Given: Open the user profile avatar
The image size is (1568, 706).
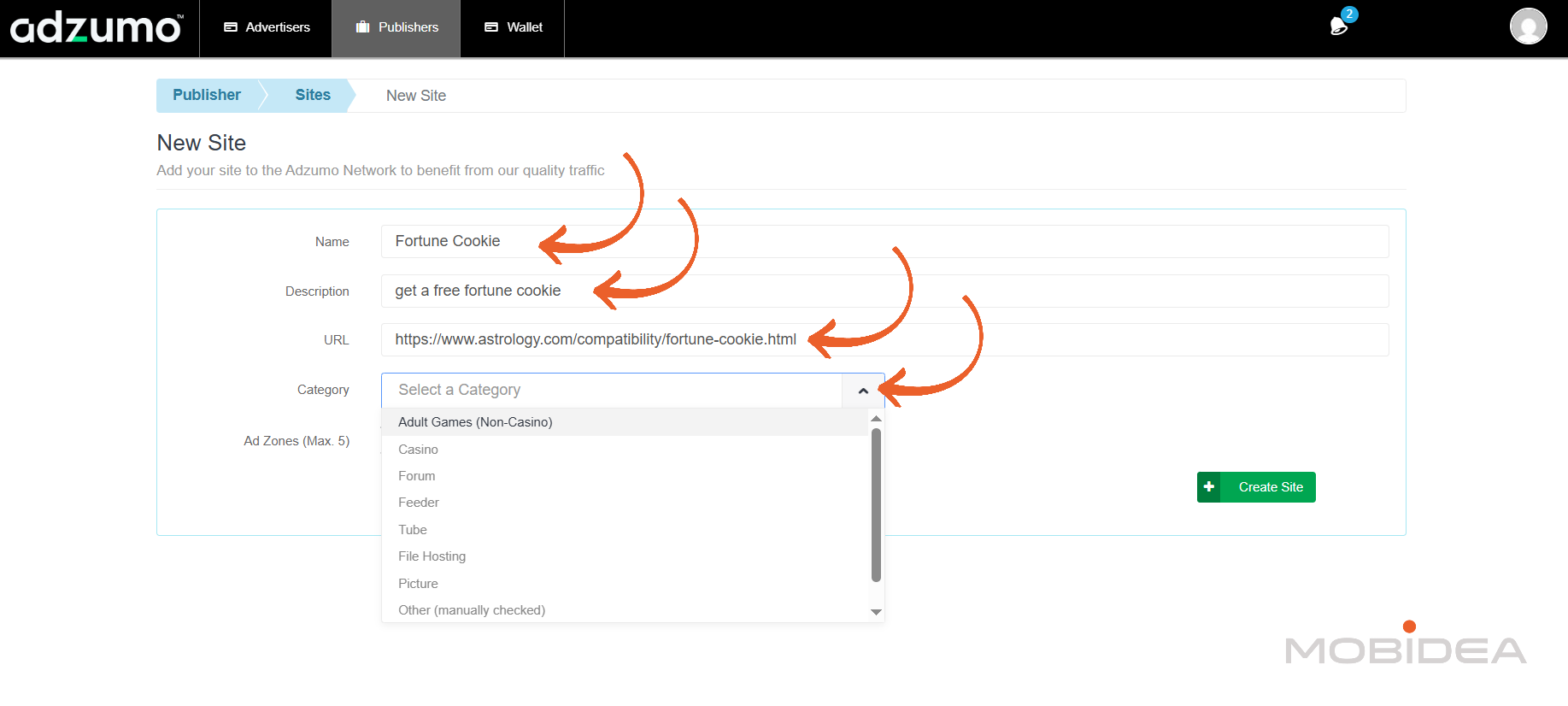Looking at the screenshot, I should click(x=1528, y=26).
